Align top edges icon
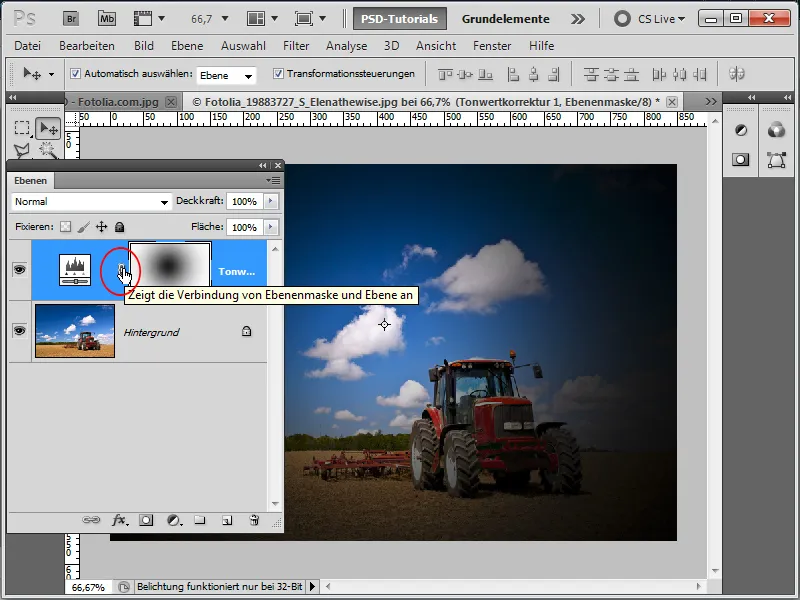Viewport: 800px width, 600px height. (445, 75)
